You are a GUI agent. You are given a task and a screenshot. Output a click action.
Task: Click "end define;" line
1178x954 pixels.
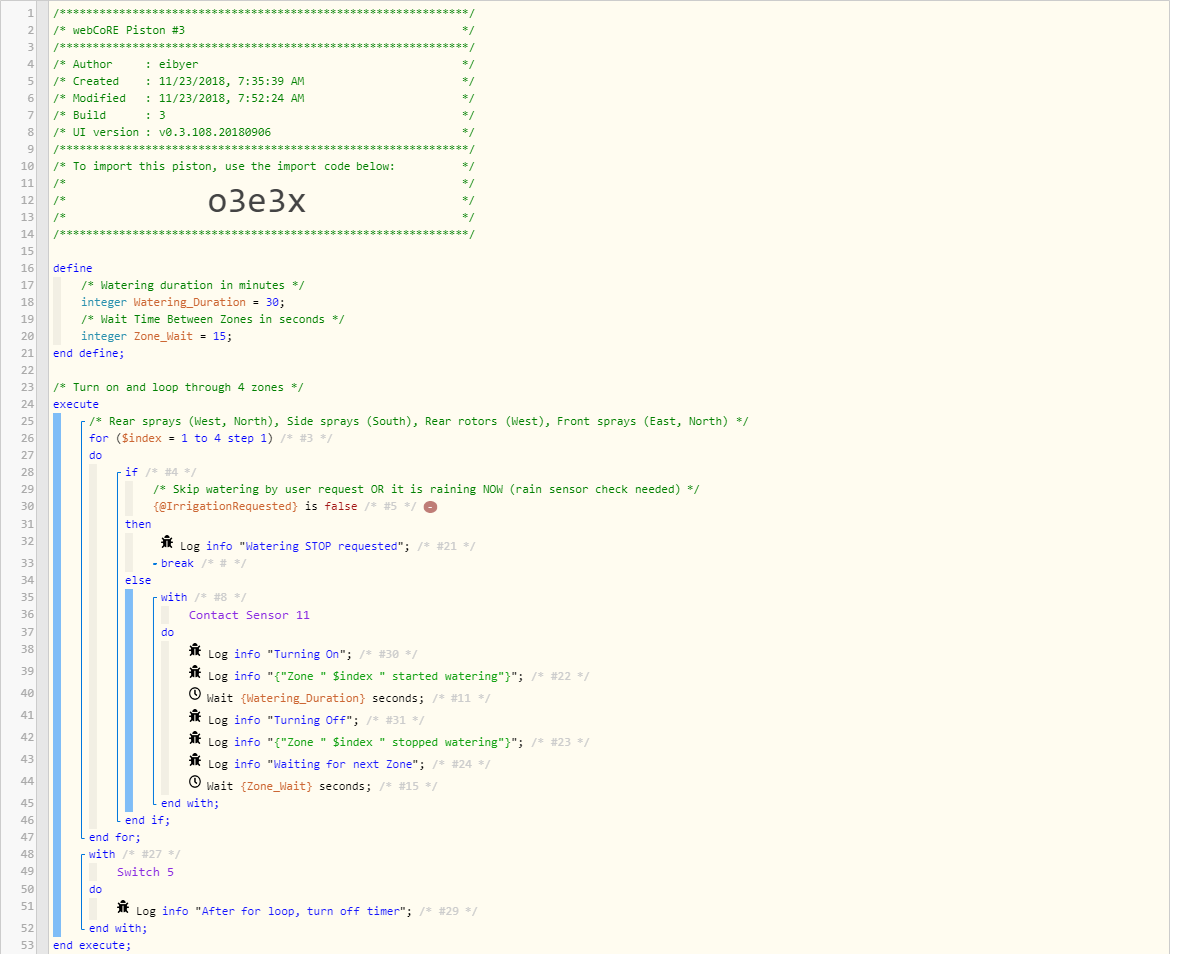tap(89, 353)
